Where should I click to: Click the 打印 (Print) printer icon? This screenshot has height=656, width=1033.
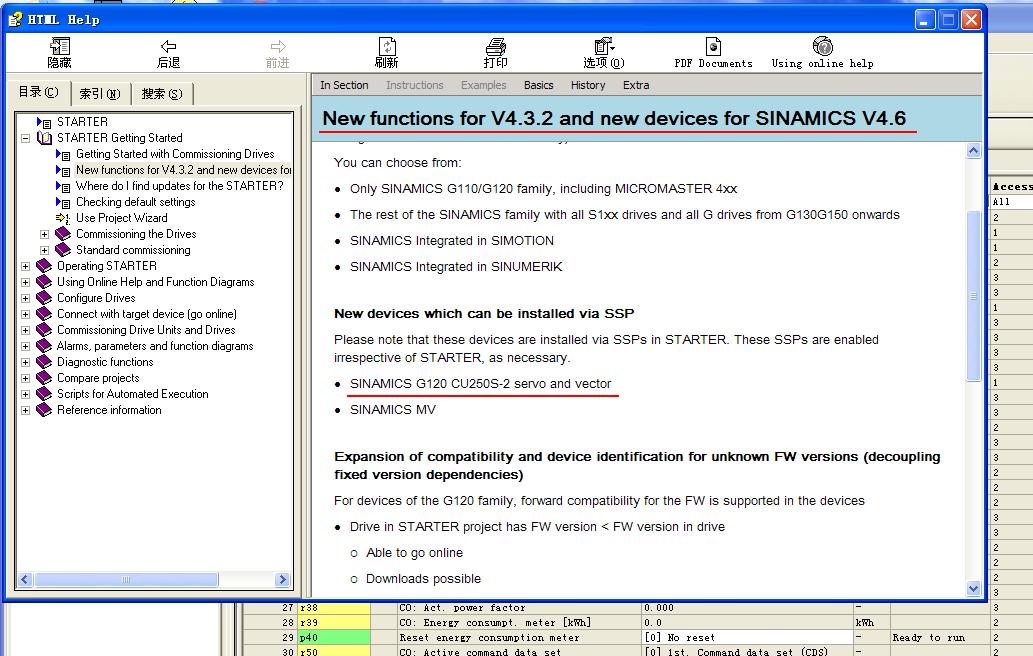pos(495,46)
